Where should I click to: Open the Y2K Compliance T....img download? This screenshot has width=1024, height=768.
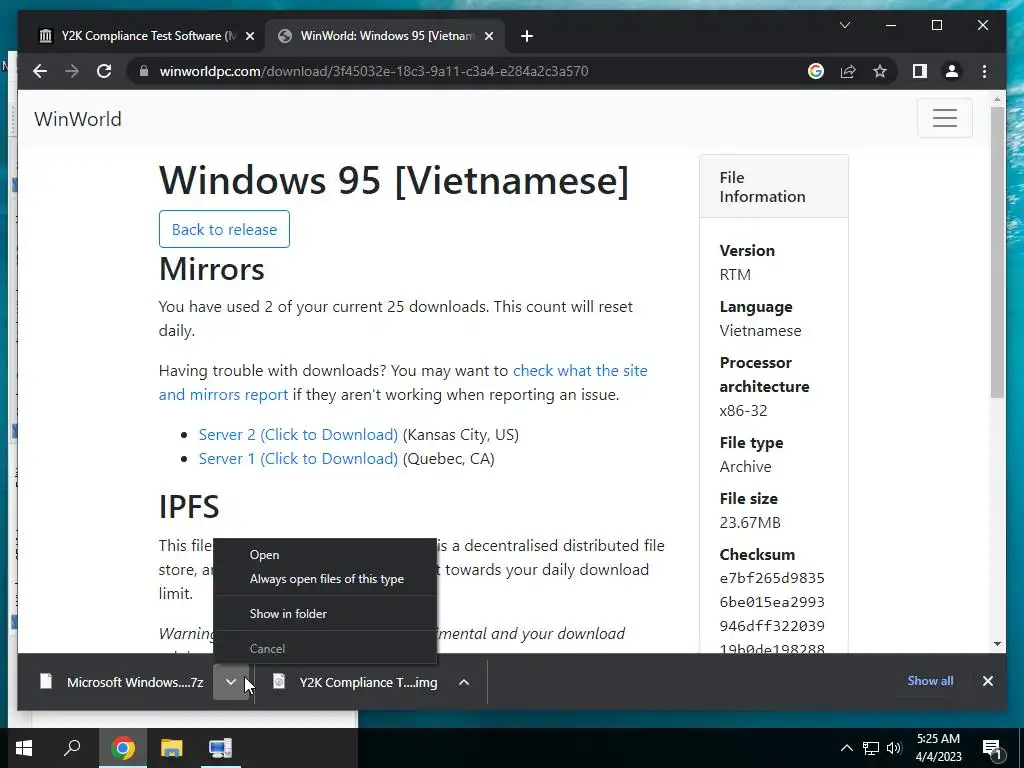click(x=355, y=682)
